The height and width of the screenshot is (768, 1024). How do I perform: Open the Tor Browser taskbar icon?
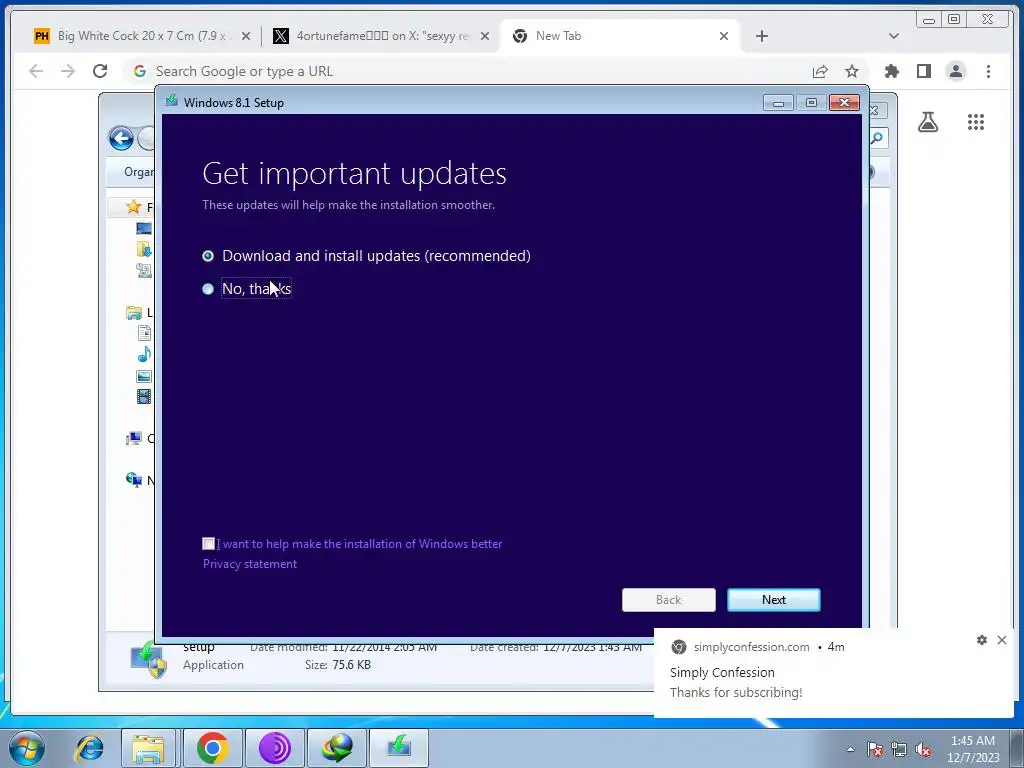click(x=275, y=748)
